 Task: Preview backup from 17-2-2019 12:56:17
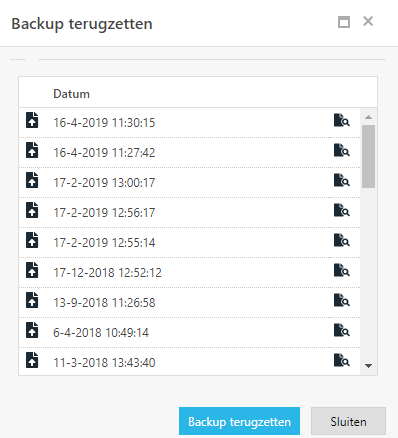click(342, 210)
